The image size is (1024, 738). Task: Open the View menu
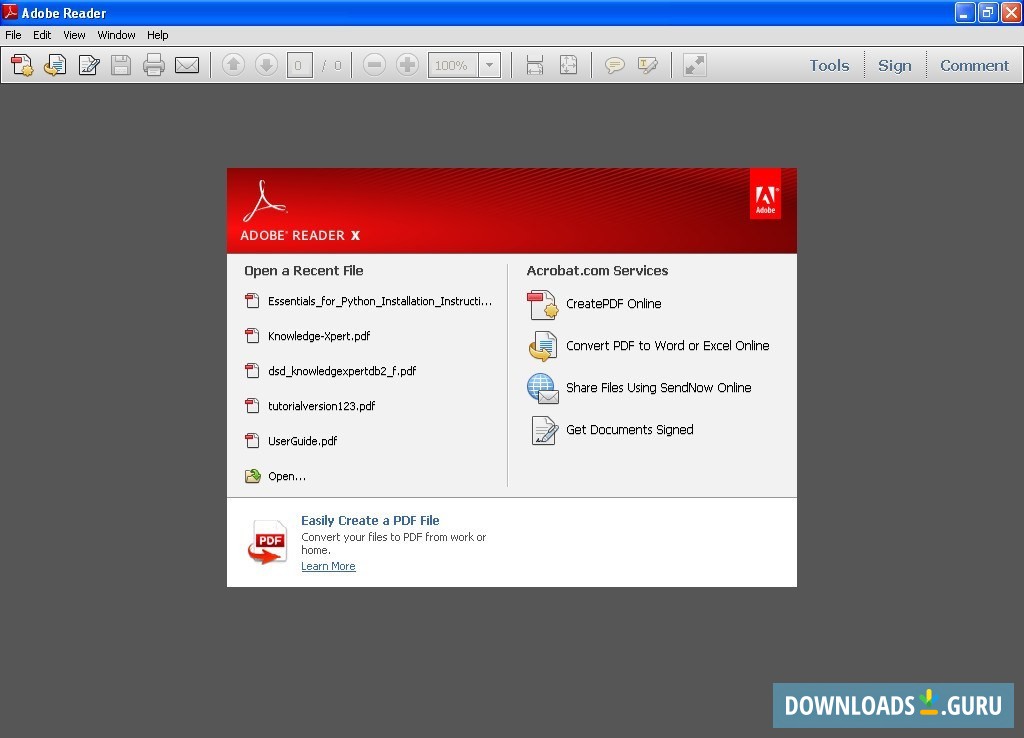pos(74,34)
